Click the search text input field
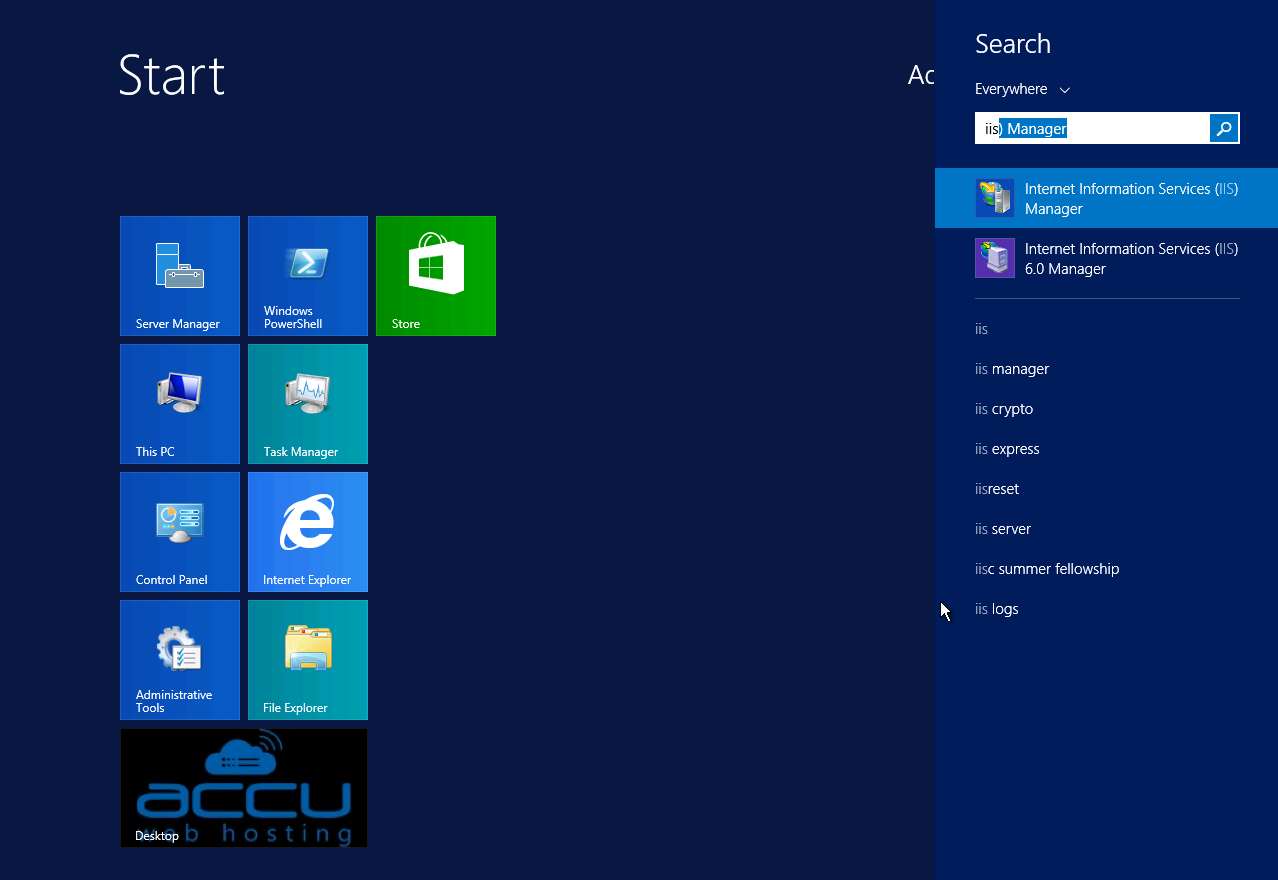This screenshot has height=880, width=1278. pos(1093,128)
